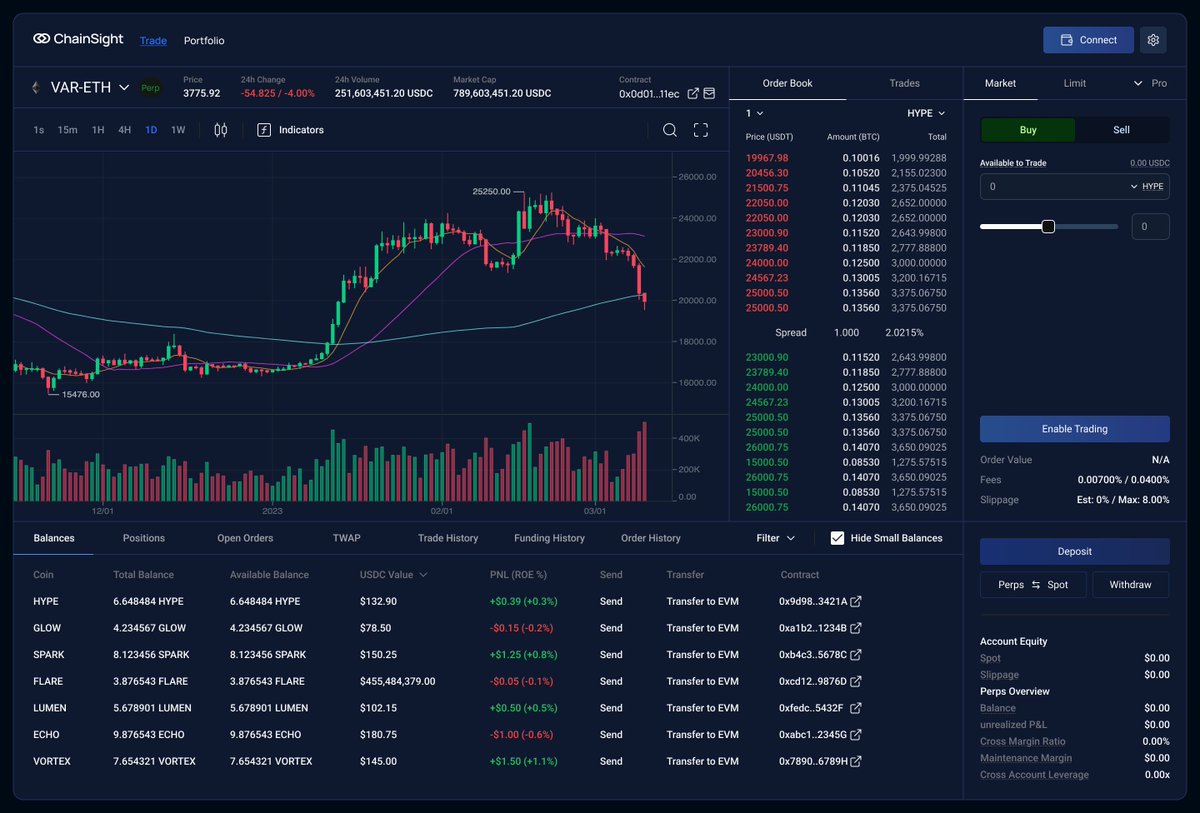
Task: Click ask price 19967.98 in order book
Action: (x=767, y=158)
